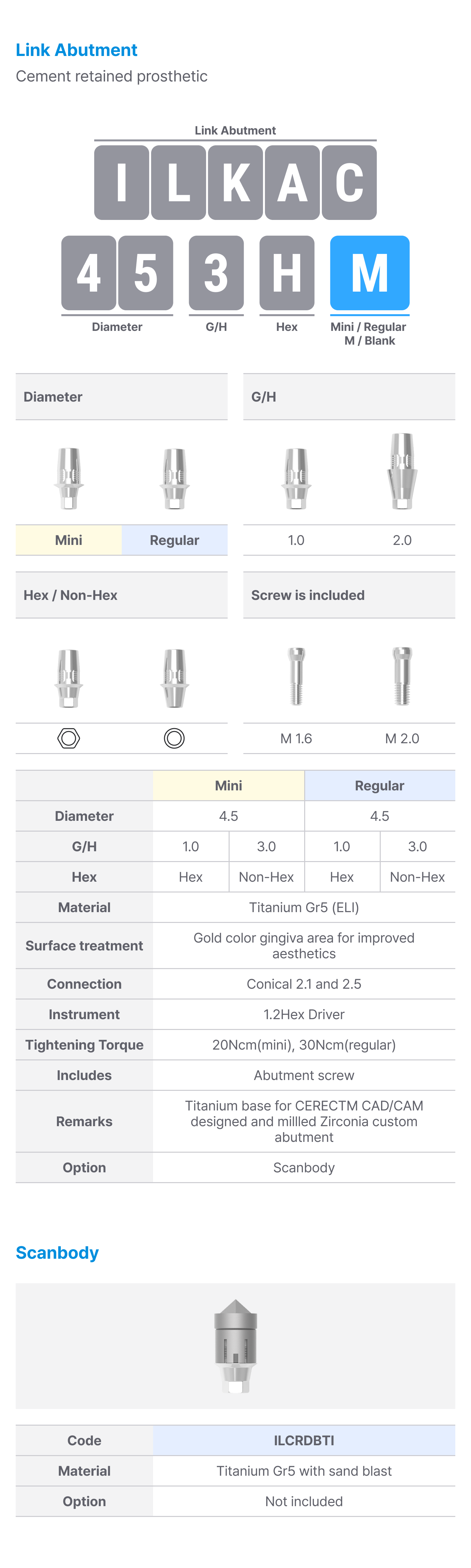Click the Mini diameter abutment image
Viewport: 471px width, 1568px height.
pos(69,478)
